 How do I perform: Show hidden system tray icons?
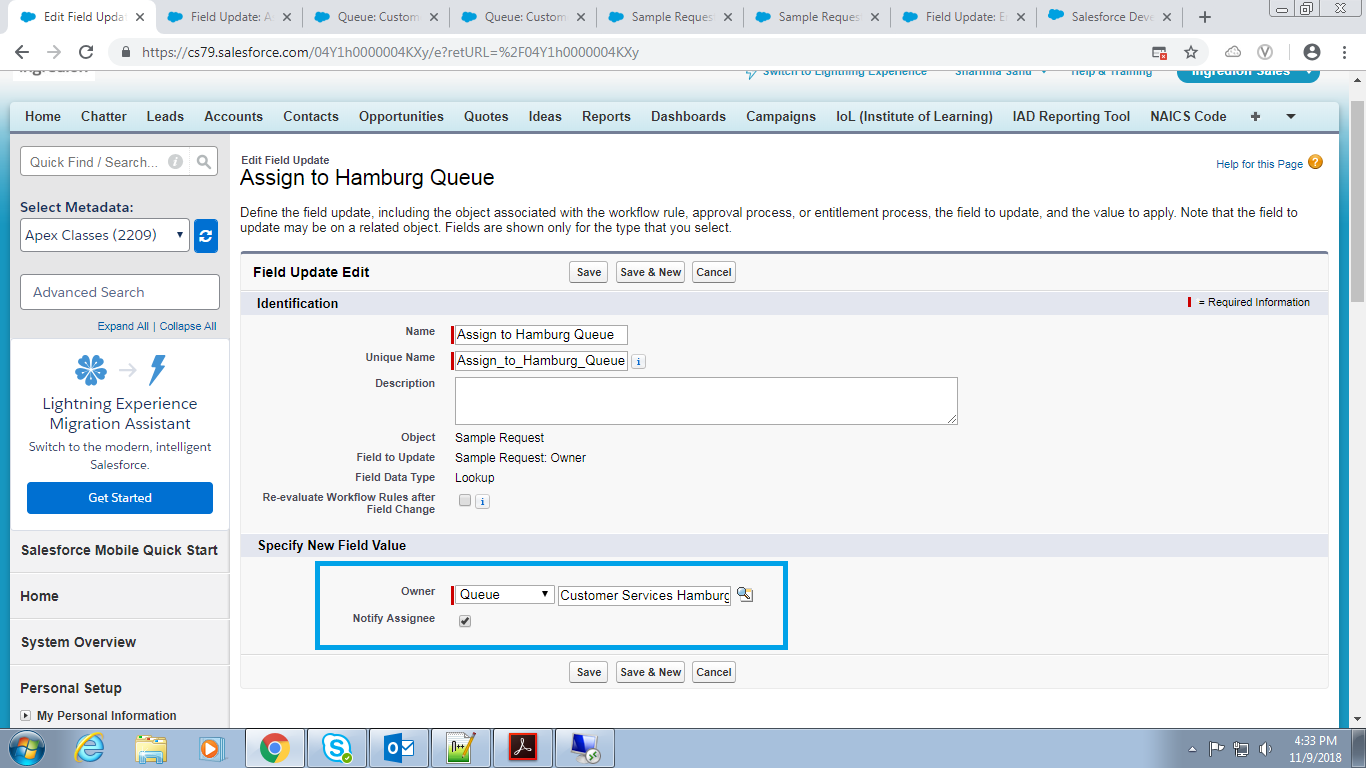click(x=1192, y=748)
